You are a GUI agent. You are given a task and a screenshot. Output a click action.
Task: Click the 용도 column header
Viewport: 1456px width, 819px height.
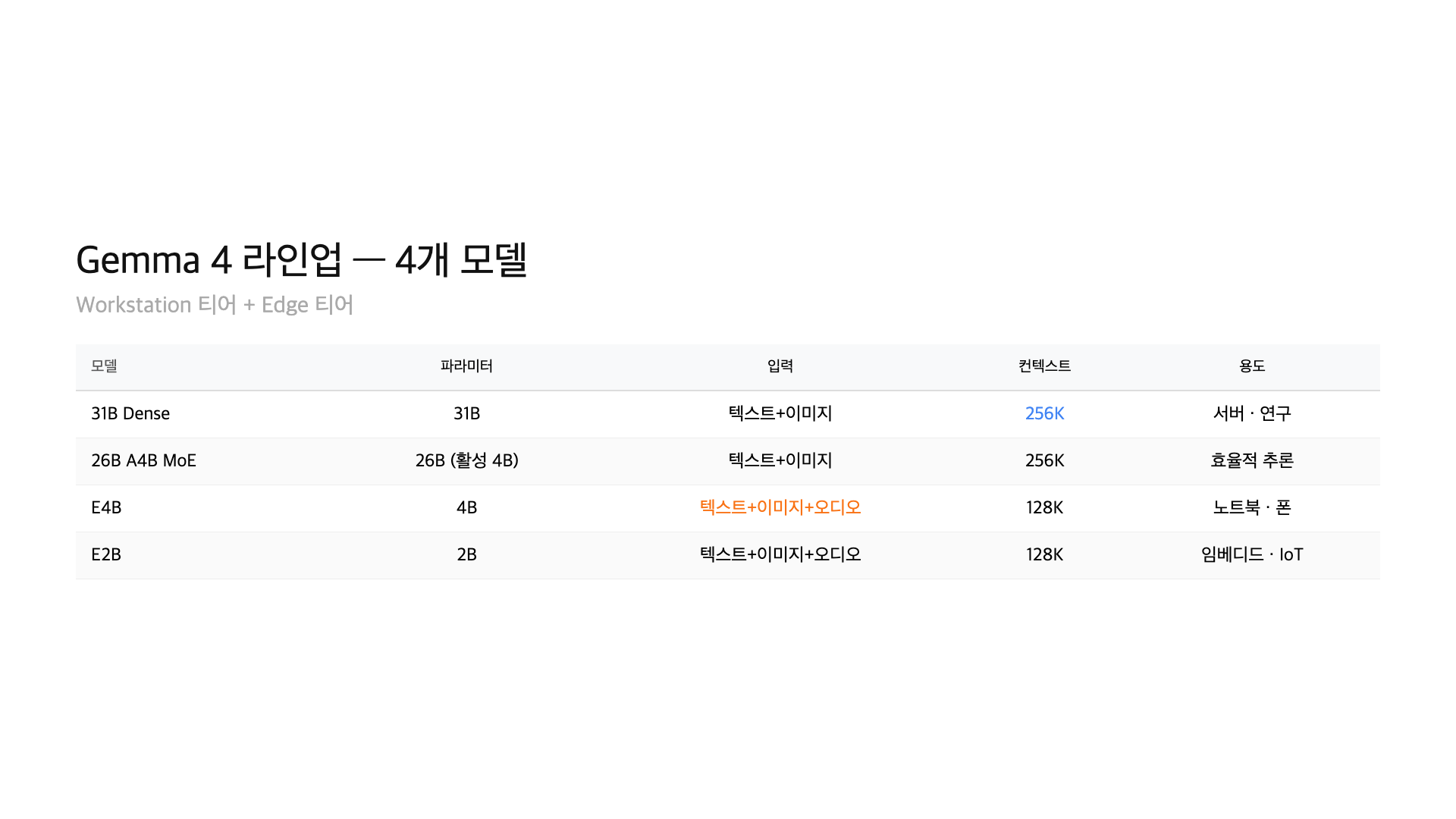[1251, 366]
